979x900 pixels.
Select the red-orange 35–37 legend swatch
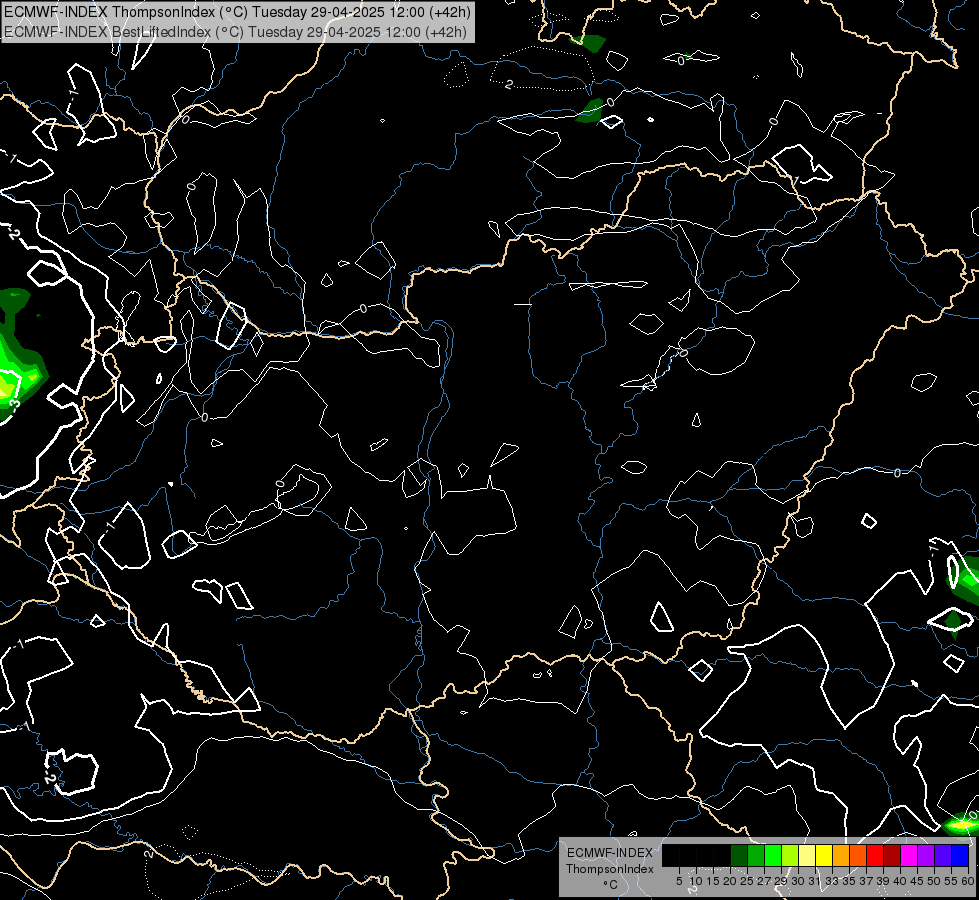pyautogui.click(x=858, y=855)
